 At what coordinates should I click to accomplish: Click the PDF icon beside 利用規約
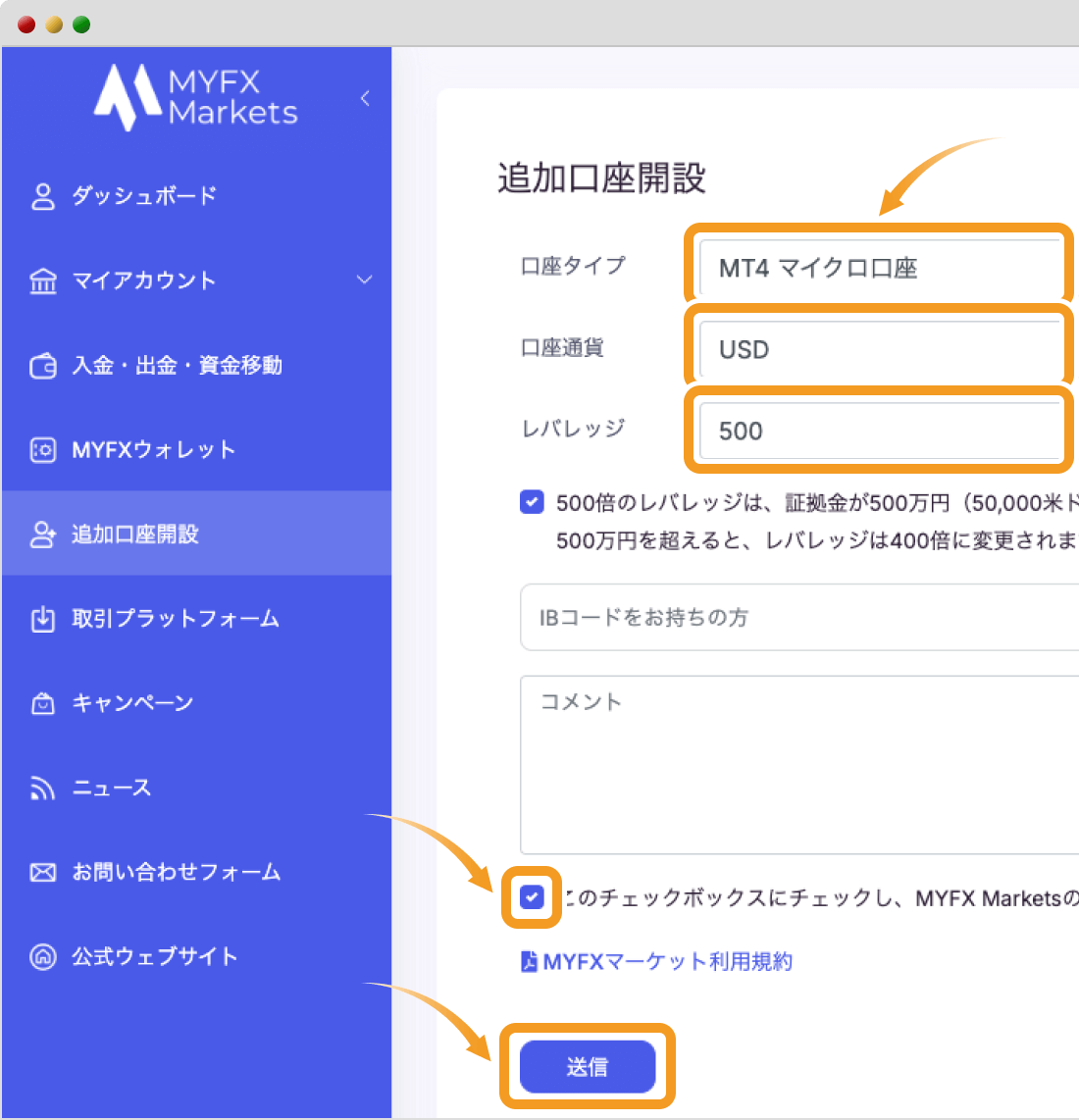(x=529, y=961)
